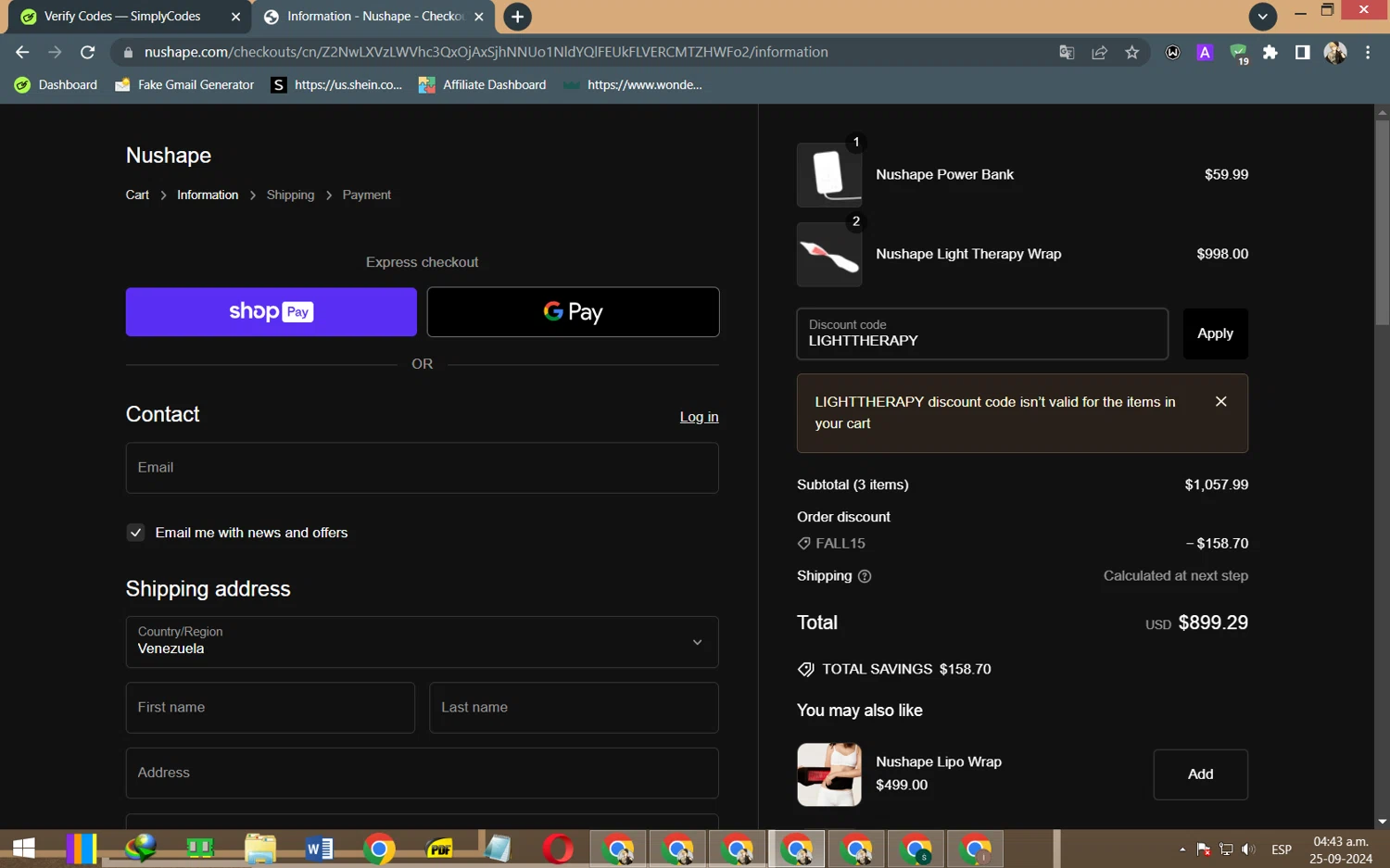Click the Nushape Light Therapy Wrap product name
Viewport: 1390px width, 868px height.
(x=968, y=254)
